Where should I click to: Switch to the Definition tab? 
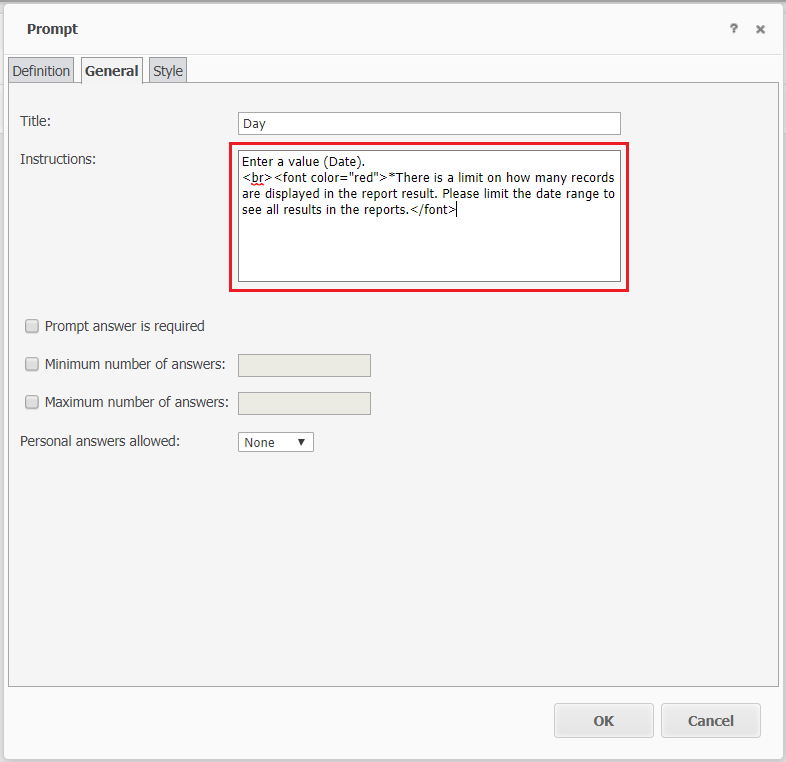(41, 71)
